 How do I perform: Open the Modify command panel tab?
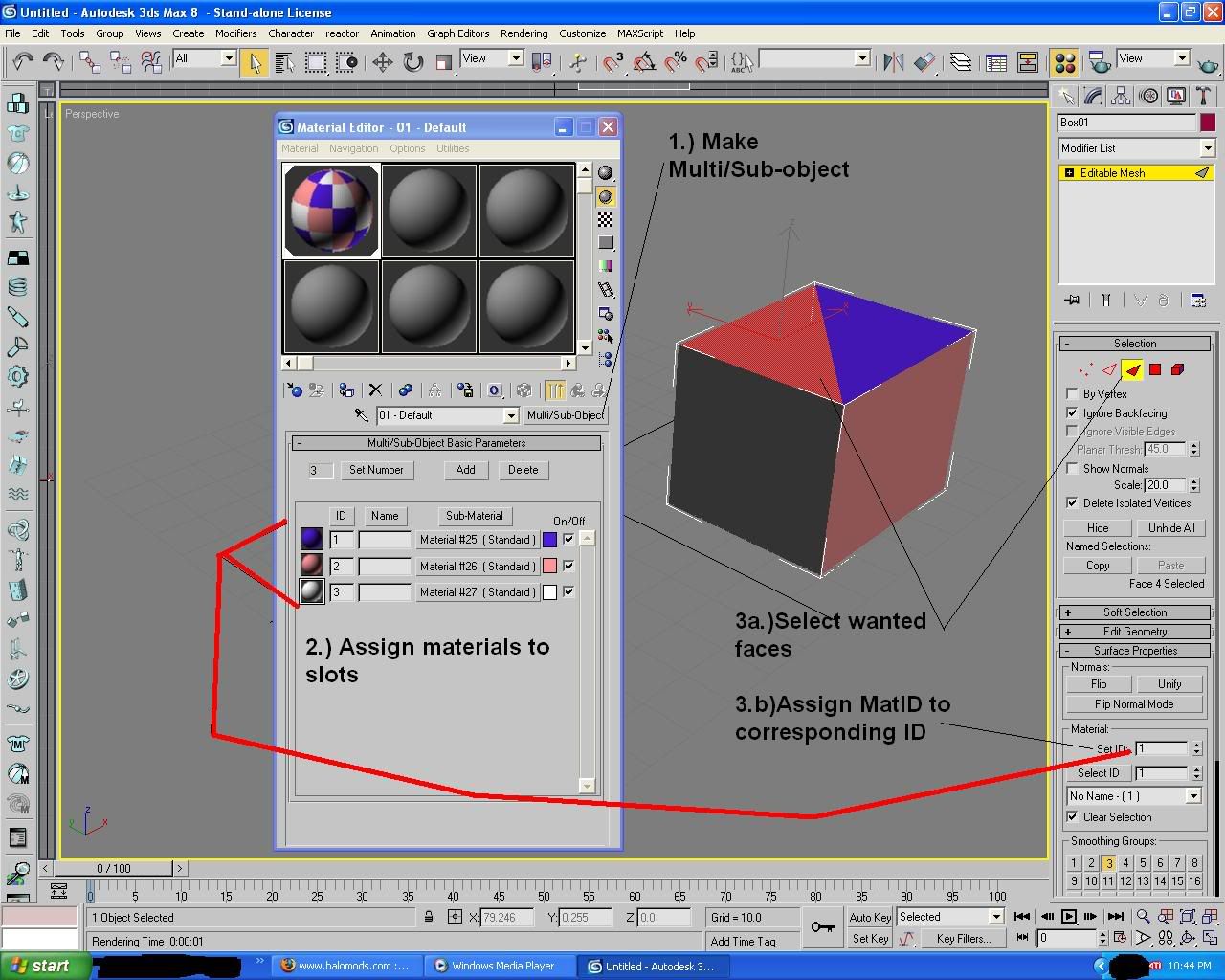click(1092, 96)
